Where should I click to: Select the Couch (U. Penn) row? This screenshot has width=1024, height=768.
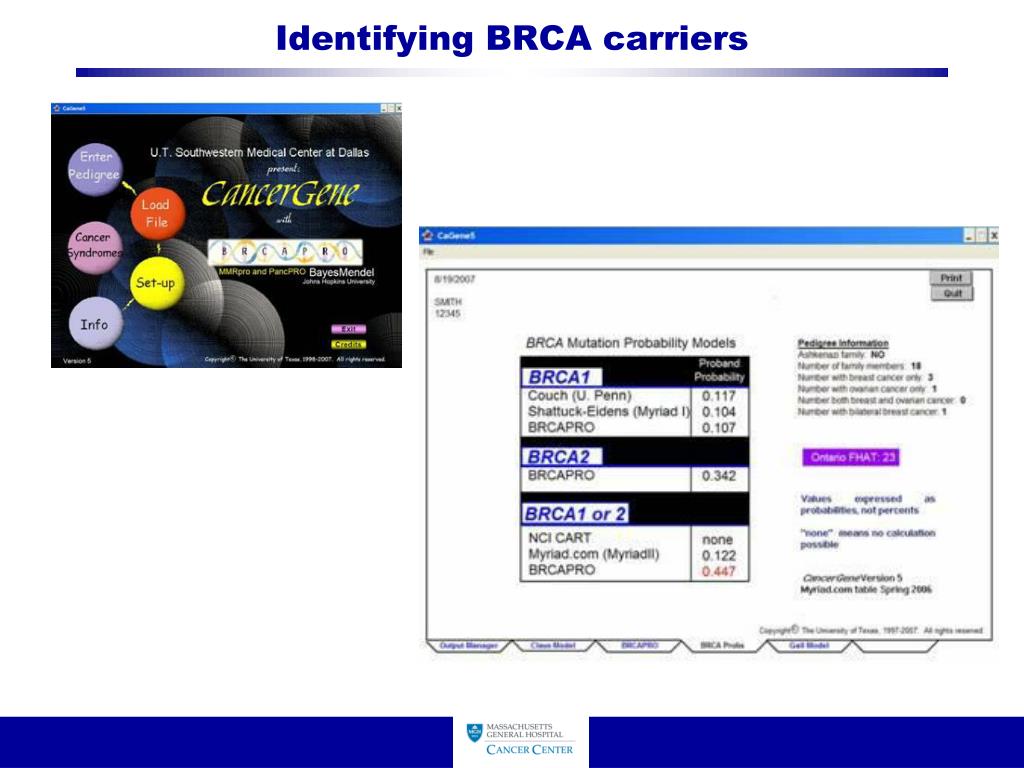(634, 396)
